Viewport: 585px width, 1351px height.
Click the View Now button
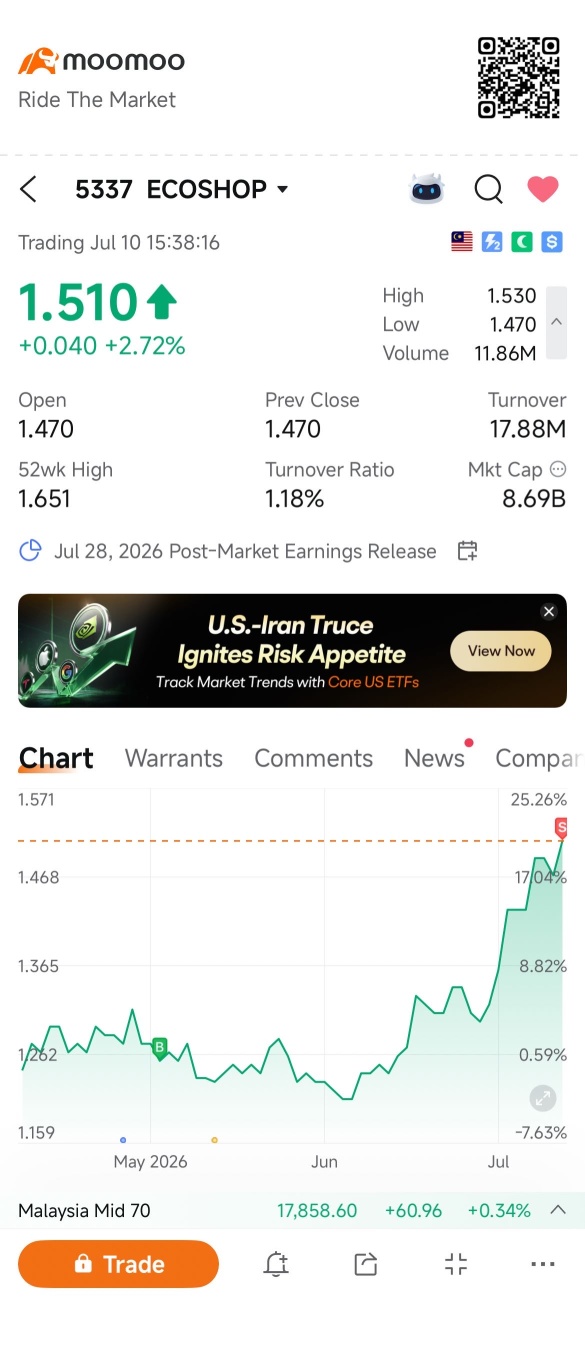pyautogui.click(x=501, y=651)
